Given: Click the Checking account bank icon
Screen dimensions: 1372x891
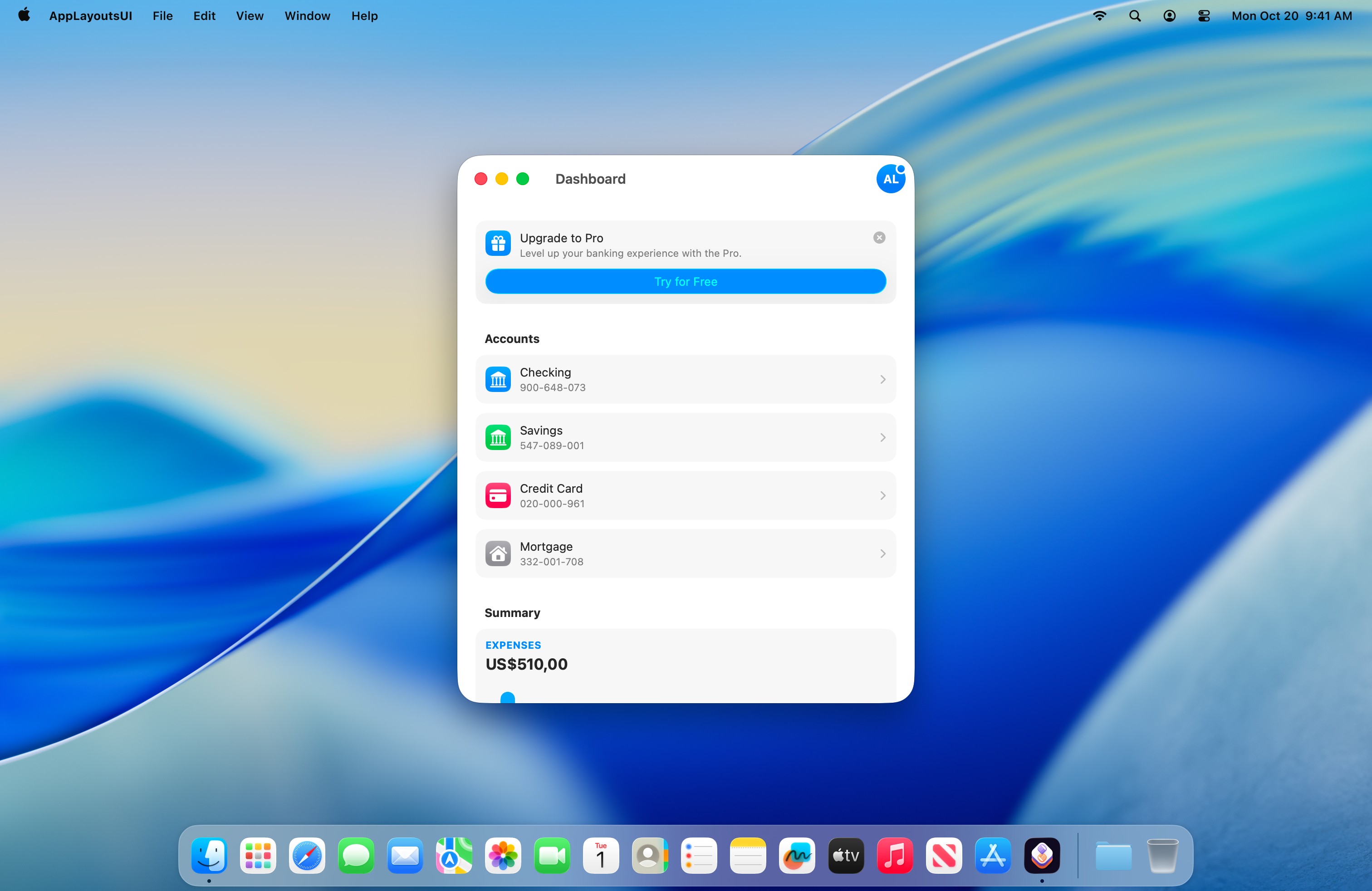Looking at the screenshot, I should [x=498, y=379].
